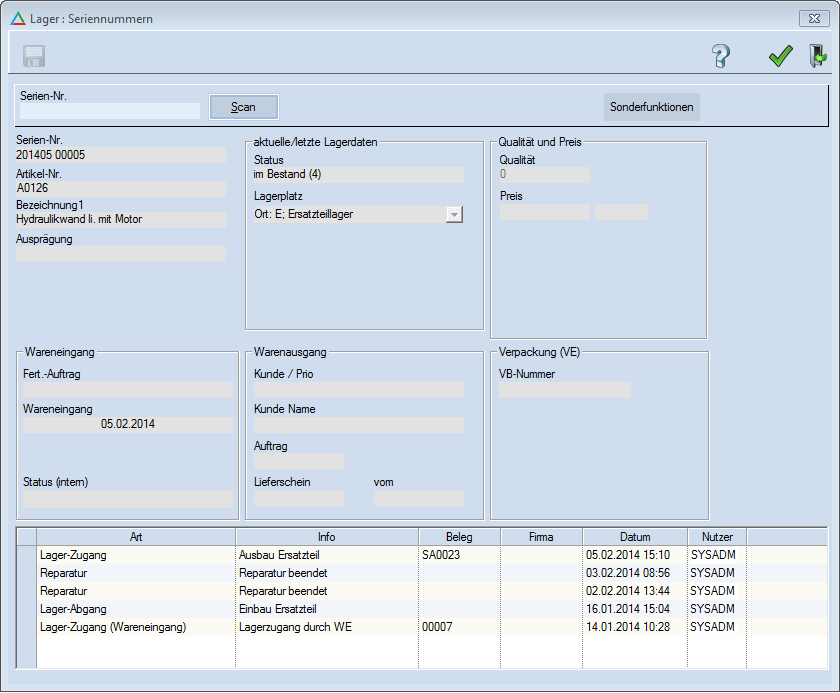Select Lager-Zugang (Wareneingang) row
Viewport: 840px width, 693px height.
pos(136,627)
